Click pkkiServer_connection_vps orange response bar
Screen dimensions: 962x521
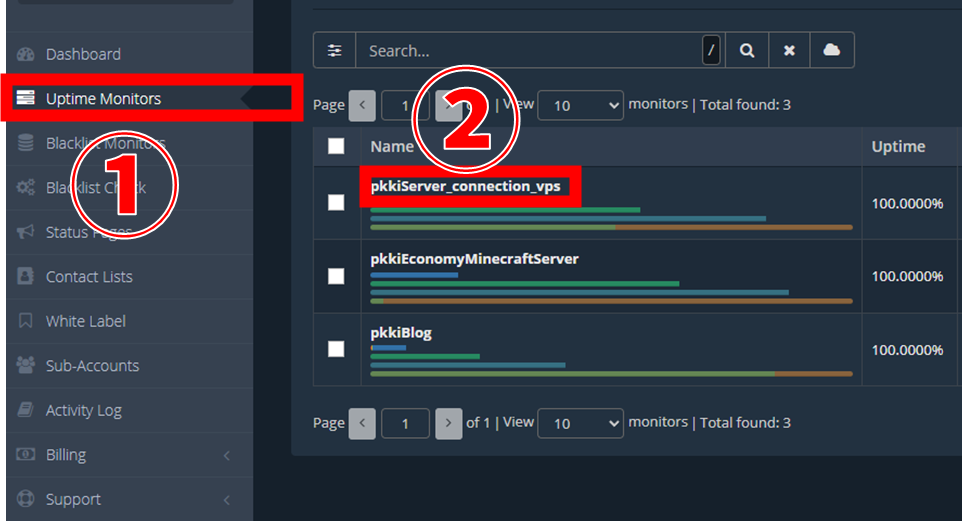[734, 227]
